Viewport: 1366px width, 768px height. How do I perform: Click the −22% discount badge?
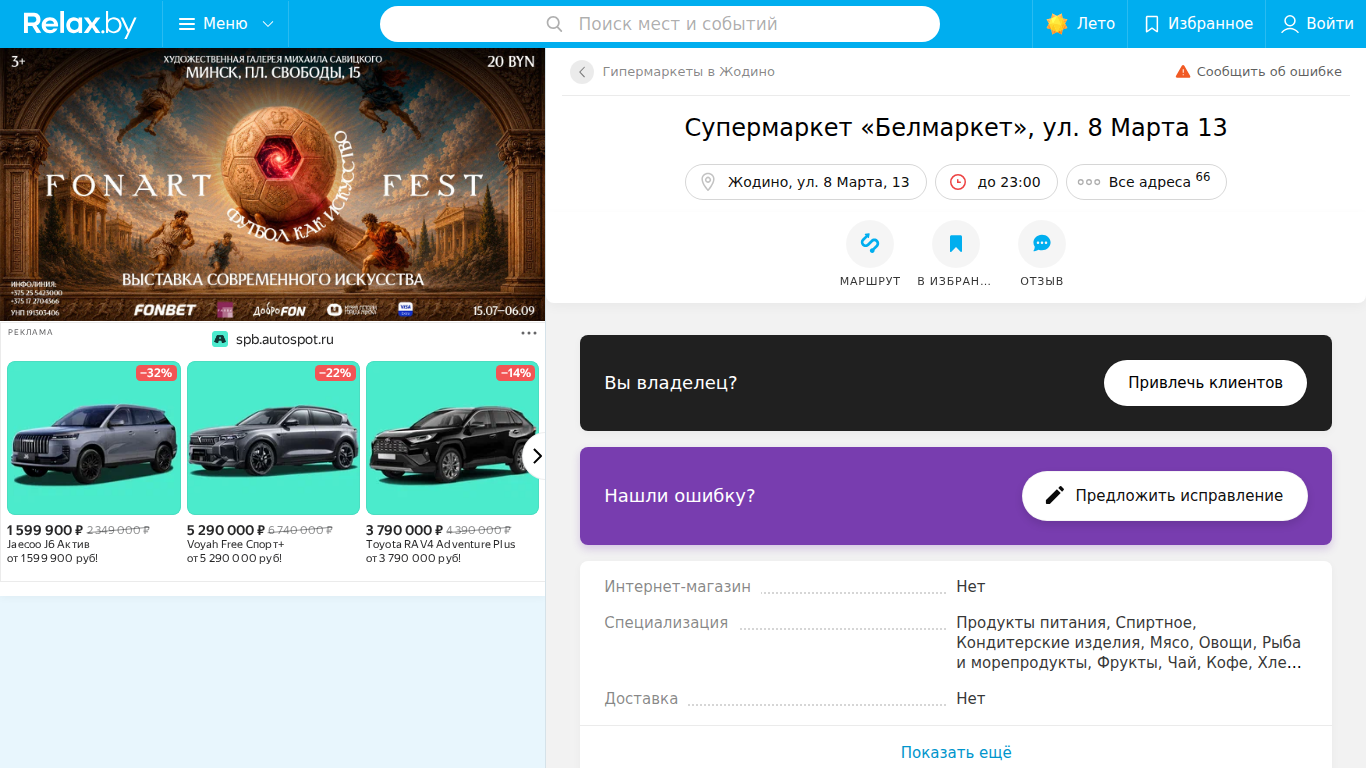335,373
